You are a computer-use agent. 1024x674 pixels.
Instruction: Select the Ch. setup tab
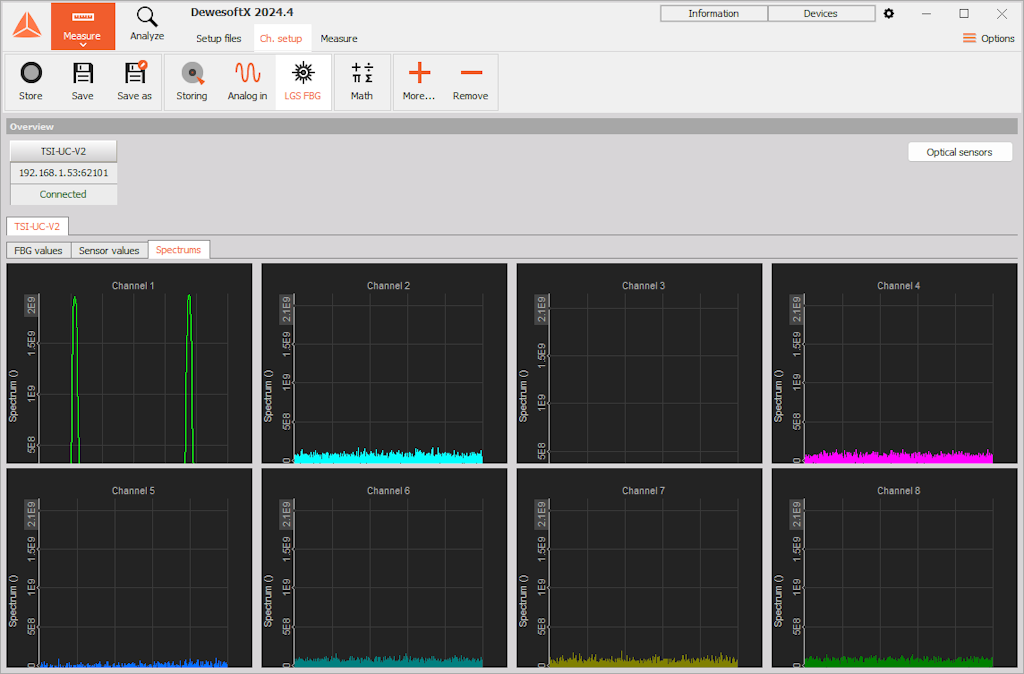281,39
